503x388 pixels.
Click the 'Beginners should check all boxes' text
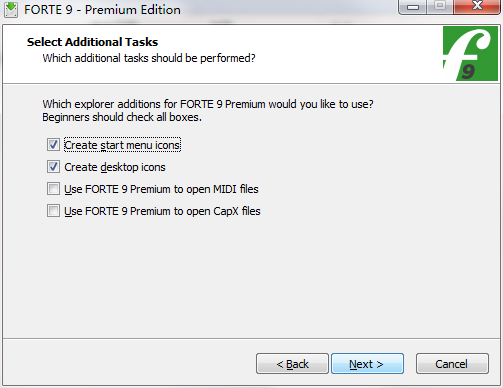point(122,117)
